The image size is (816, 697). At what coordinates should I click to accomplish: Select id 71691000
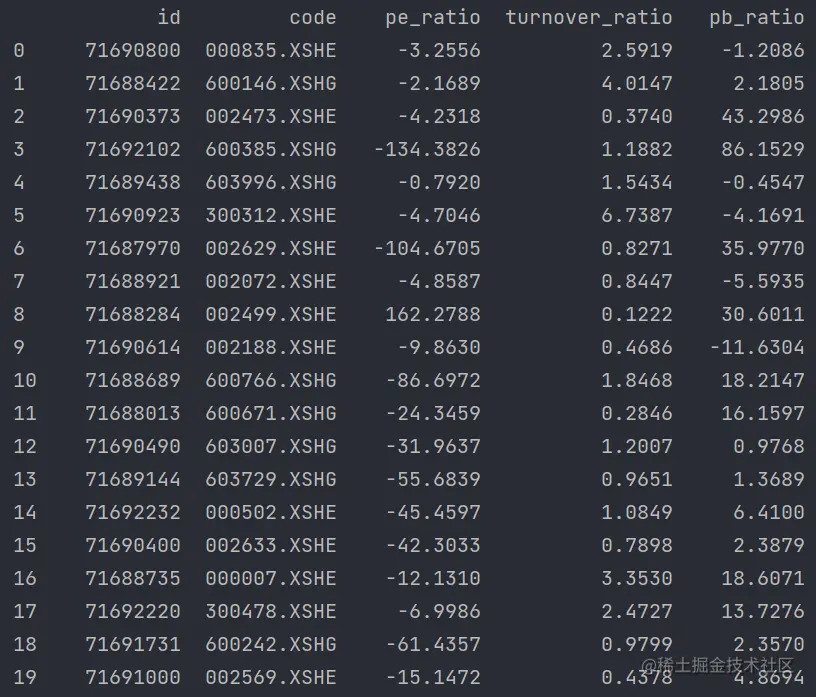point(133,677)
